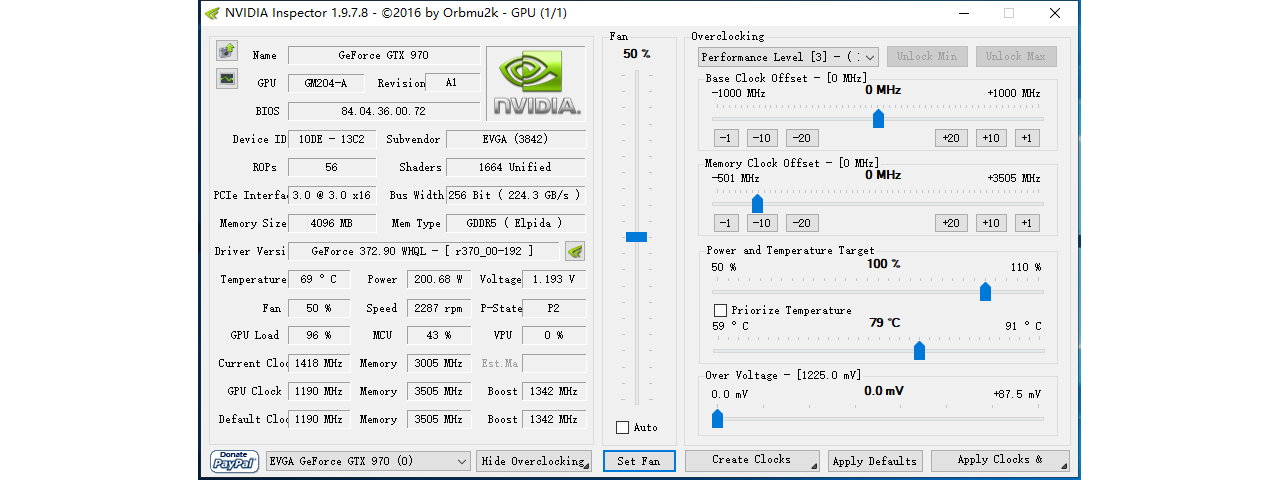The width and height of the screenshot is (1280, 480).
Task: Click Apply Defaults button
Action: coord(875,461)
